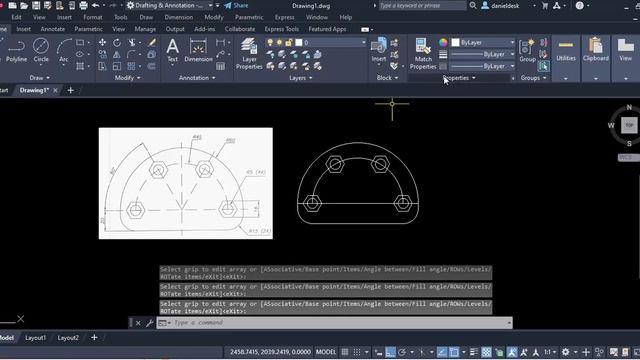Toggle transparency display in status bar

tap(487, 352)
